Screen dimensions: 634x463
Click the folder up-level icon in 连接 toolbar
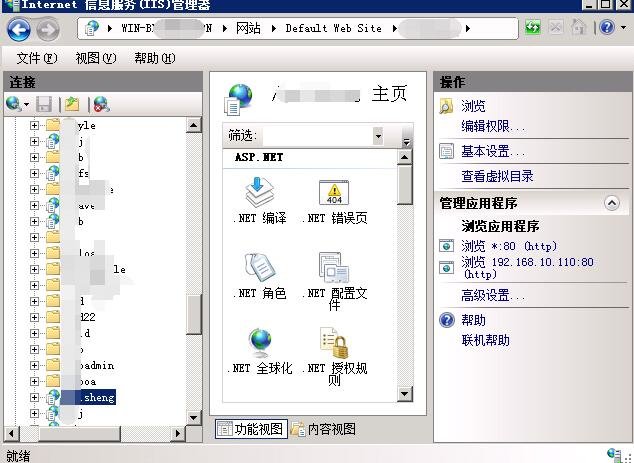click(72, 104)
